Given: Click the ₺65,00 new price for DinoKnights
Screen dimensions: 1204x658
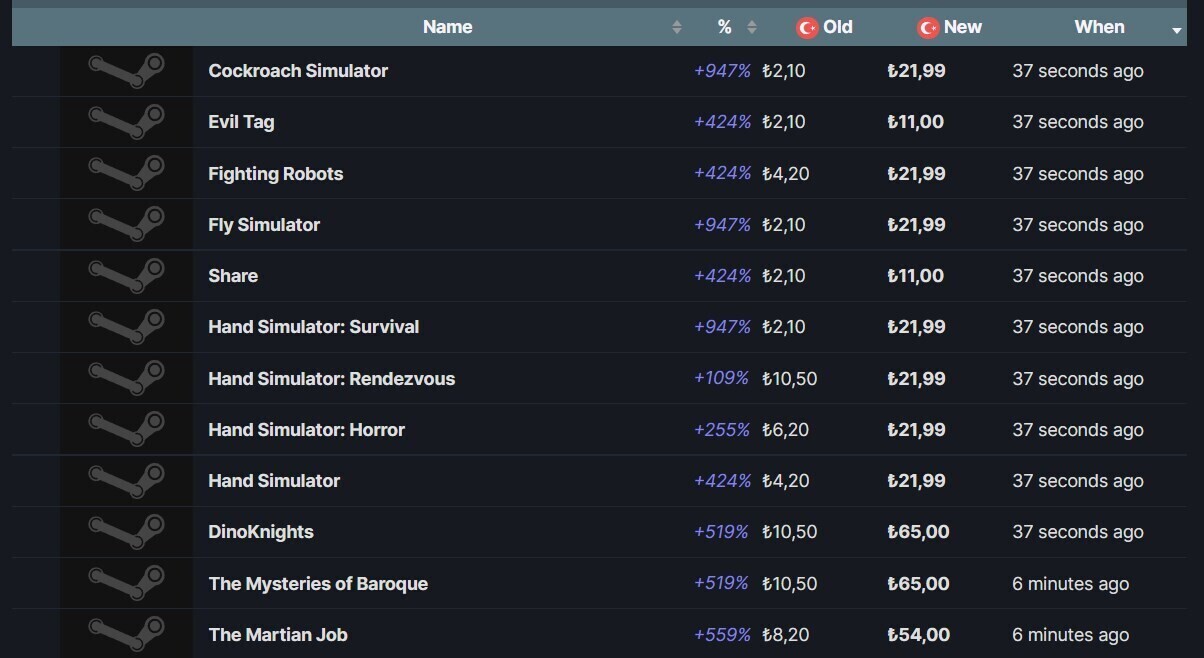Looking at the screenshot, I should (x=918, y=532).
